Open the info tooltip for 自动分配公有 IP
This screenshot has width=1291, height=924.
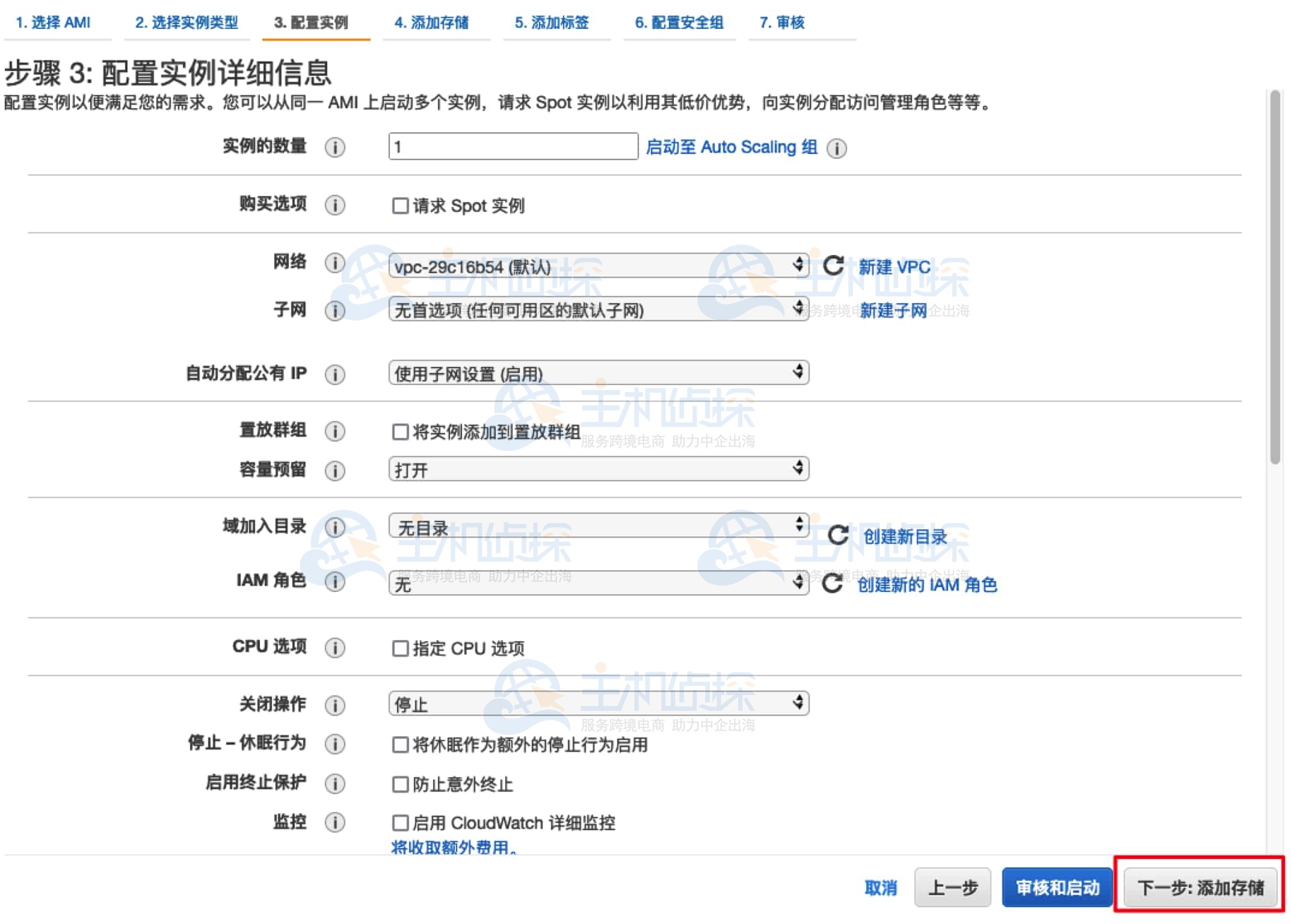[x=335, y=374]
